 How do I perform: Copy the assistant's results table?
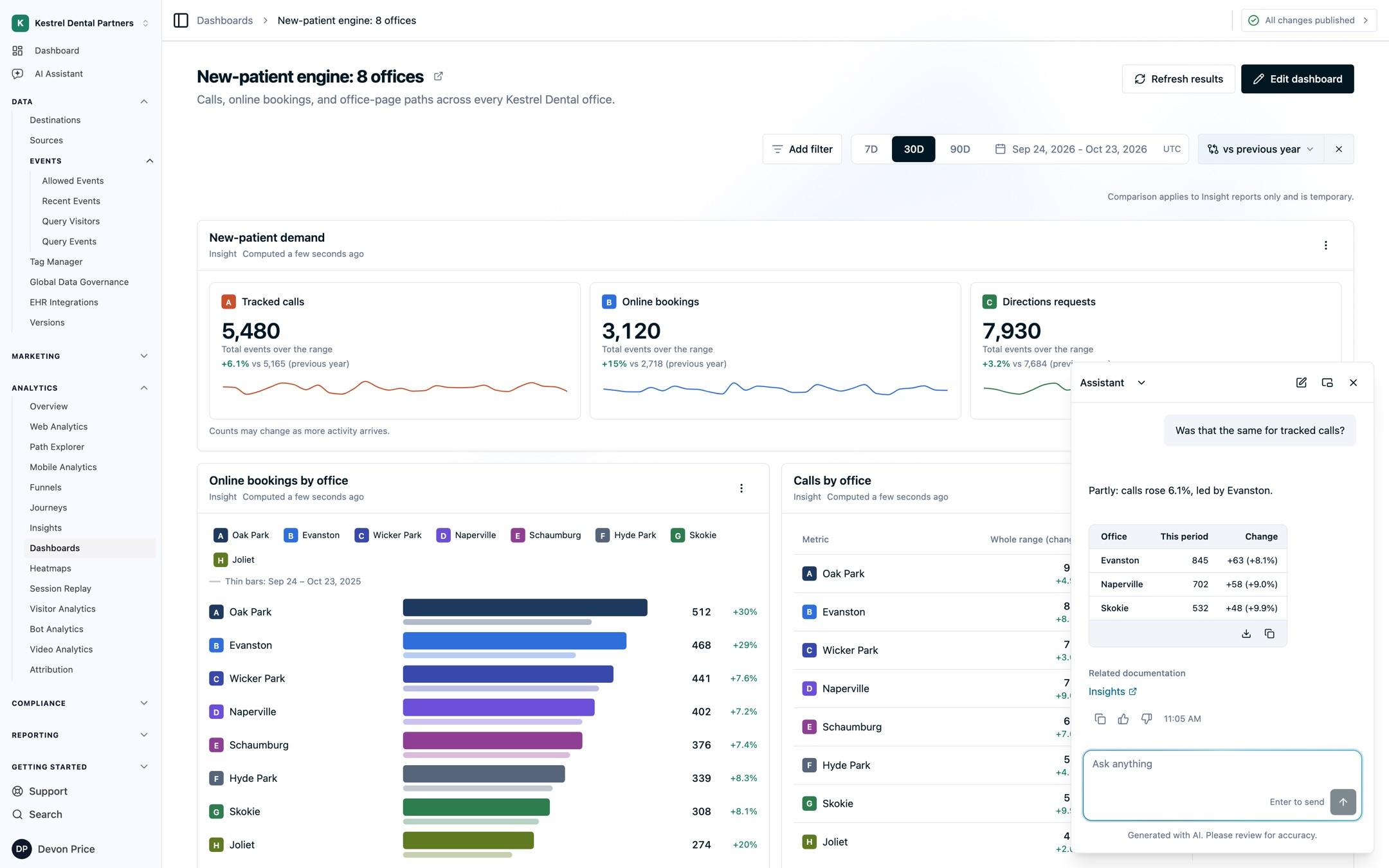click(x=1269, y=634)
